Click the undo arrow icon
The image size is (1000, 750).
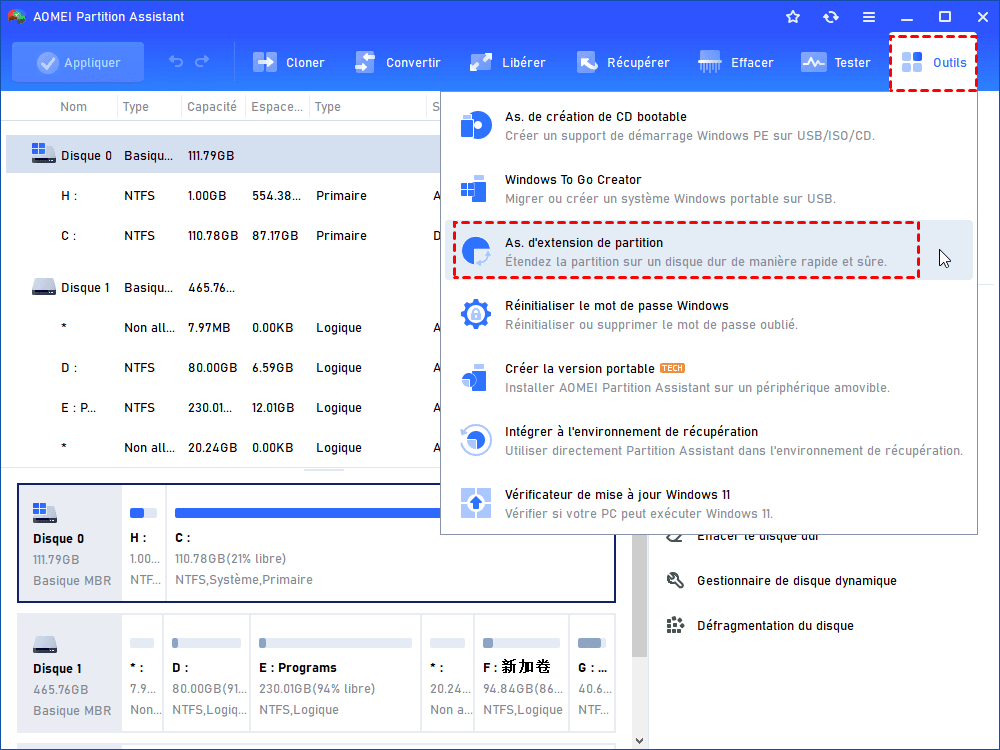176,62
